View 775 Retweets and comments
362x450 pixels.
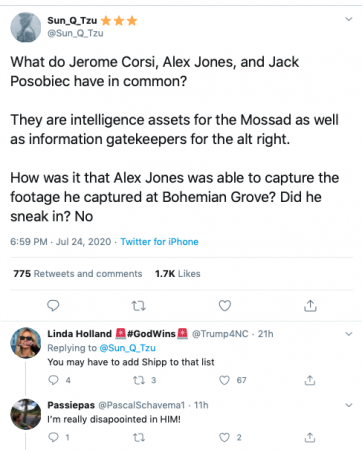[x=78, y=274]
